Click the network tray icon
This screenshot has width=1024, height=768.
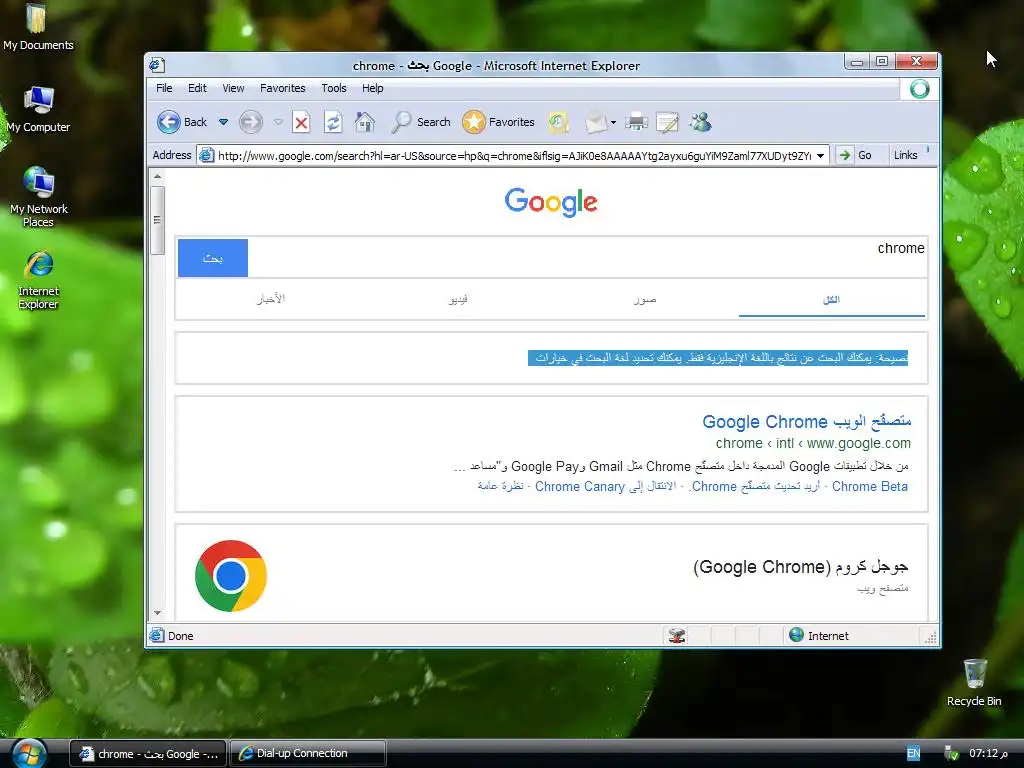pos(952,754)
